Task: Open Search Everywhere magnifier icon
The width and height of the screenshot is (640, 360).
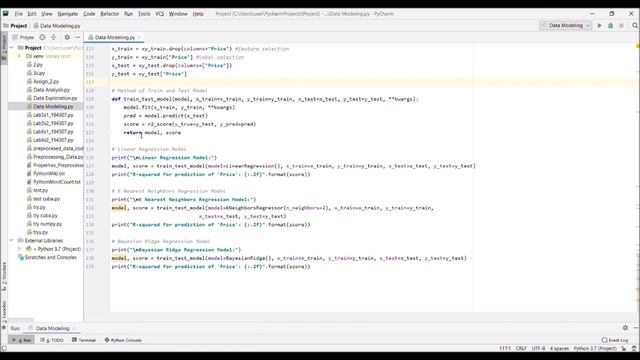Action: coord(635,25)
